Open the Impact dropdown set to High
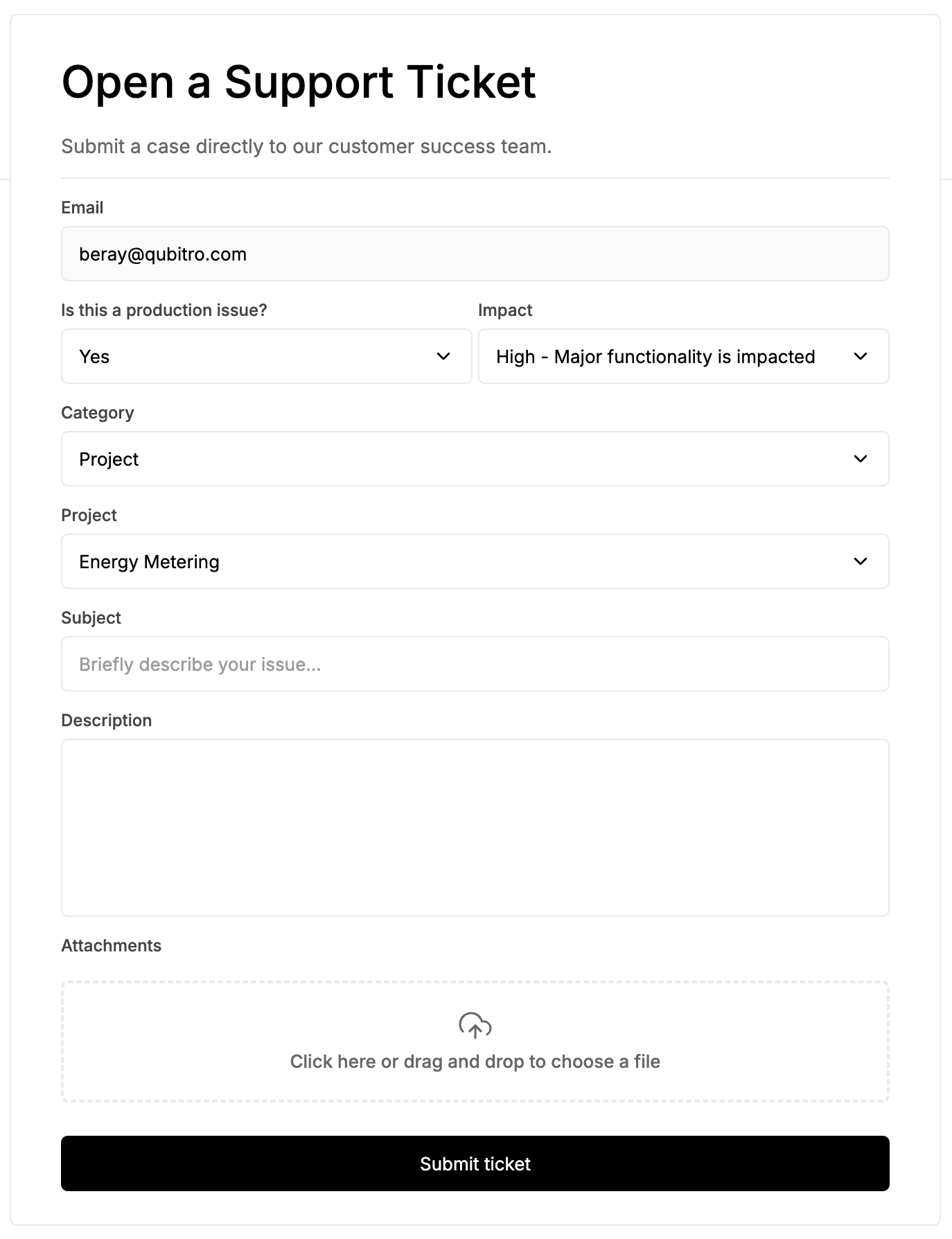This screenshot has width=952, height=1239. tap(684, 356)
